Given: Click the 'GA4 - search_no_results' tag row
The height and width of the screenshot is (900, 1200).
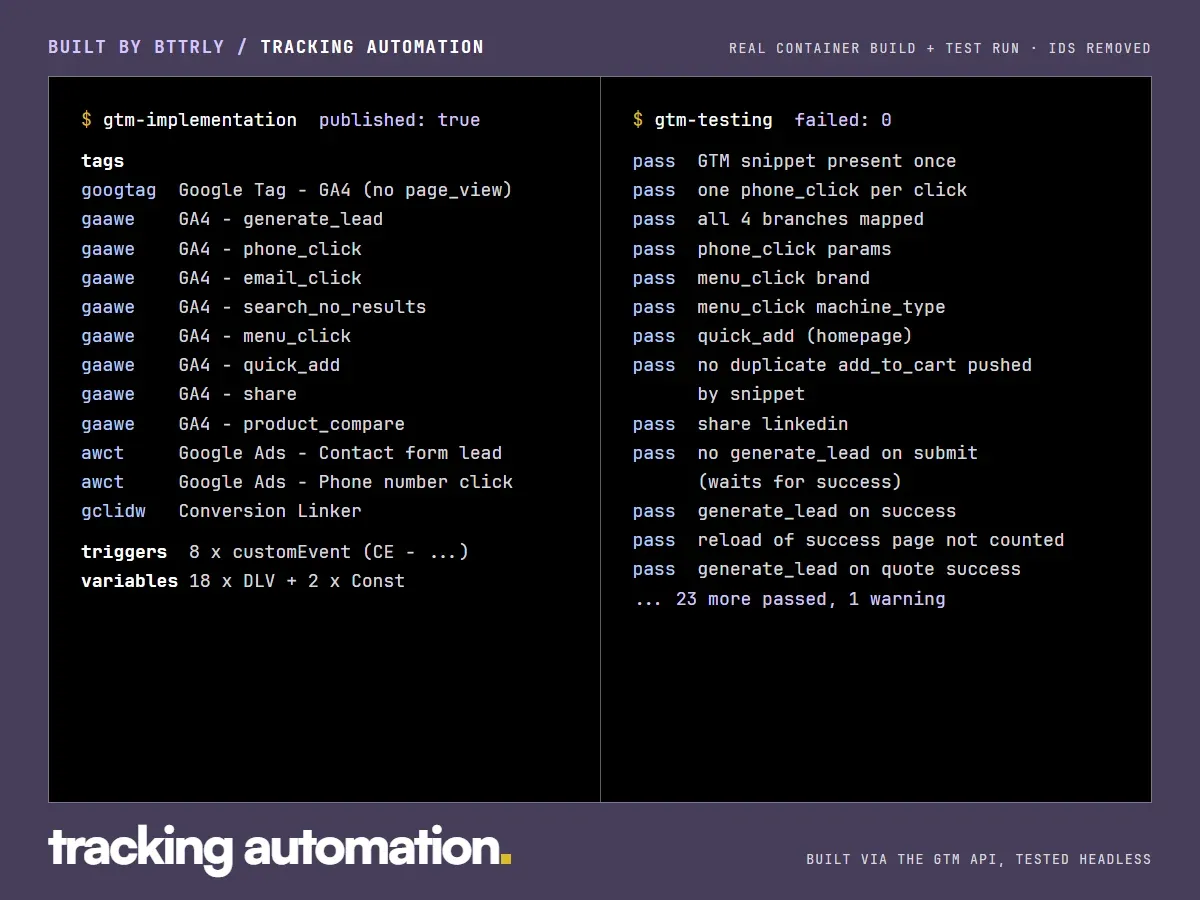Looking at the screenshot, I should pos(253,307).
